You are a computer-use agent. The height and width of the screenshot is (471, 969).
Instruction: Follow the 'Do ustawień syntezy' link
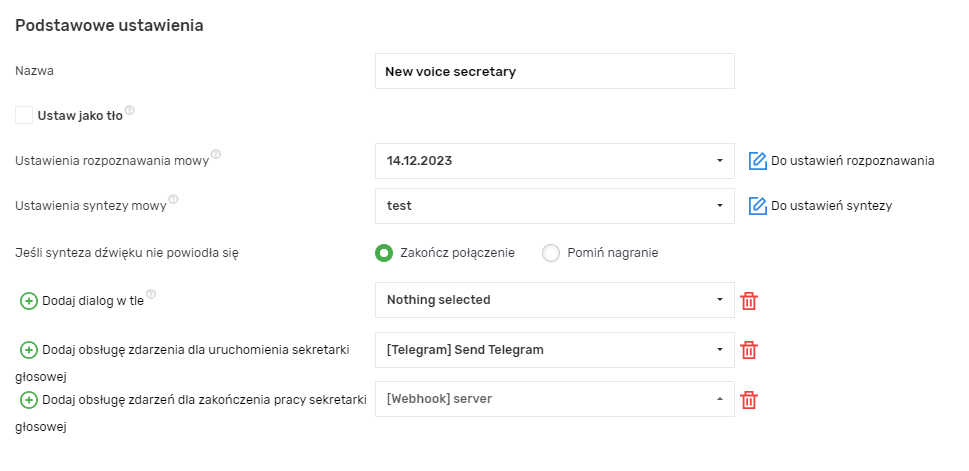[x=830, y=206]
